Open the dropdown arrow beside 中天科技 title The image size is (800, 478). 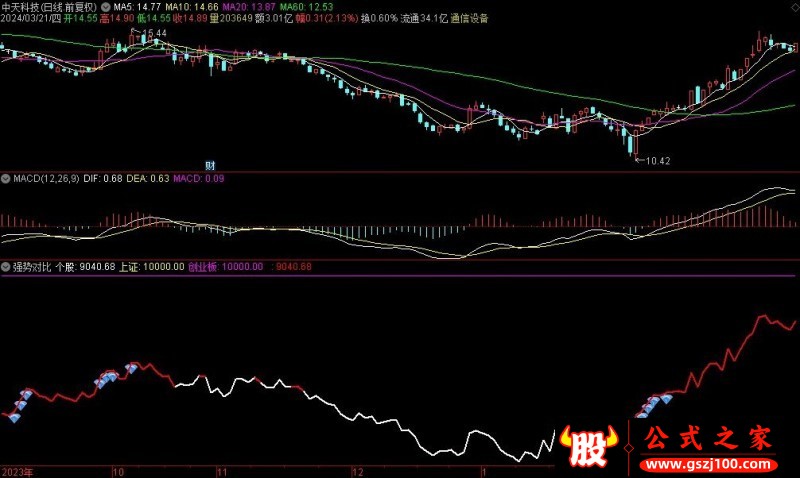pyautogui.click(x=106, y=7)
